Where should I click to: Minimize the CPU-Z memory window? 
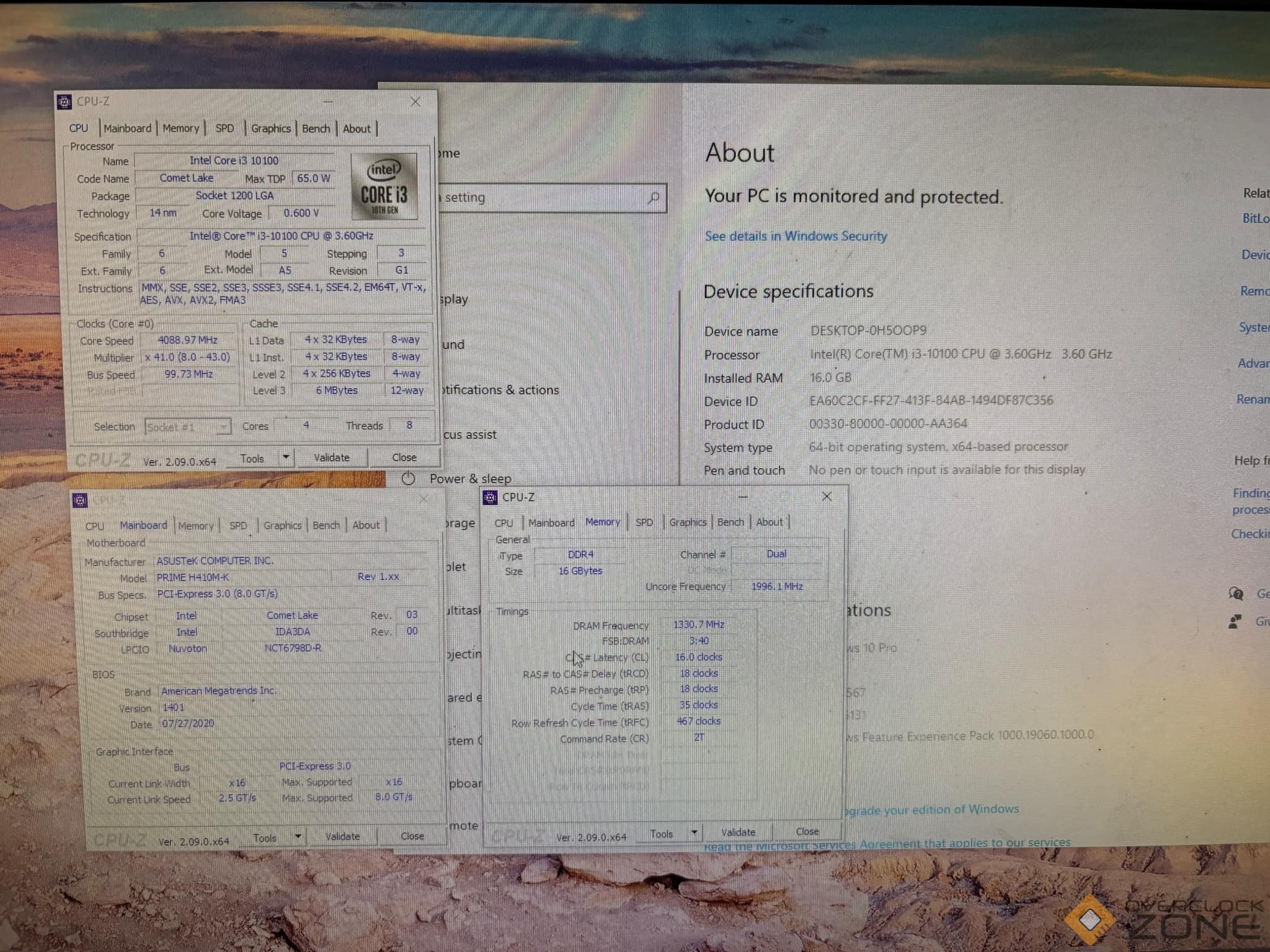(743, 496)
